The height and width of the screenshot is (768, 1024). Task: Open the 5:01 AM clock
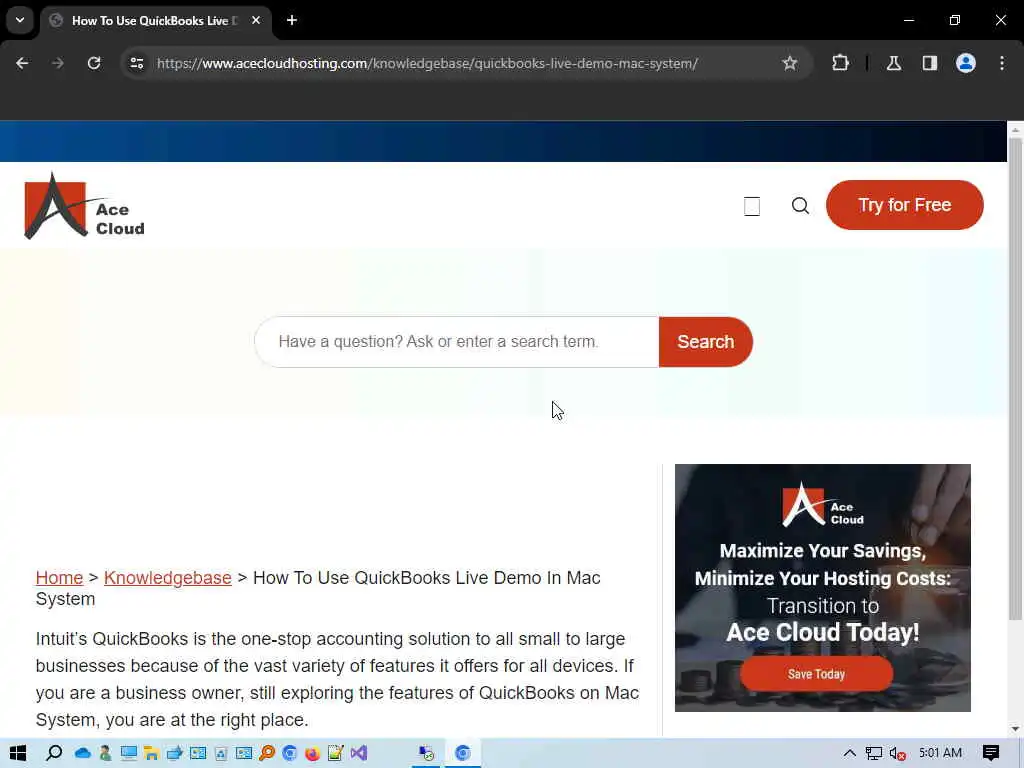click(x=940, y=753)
